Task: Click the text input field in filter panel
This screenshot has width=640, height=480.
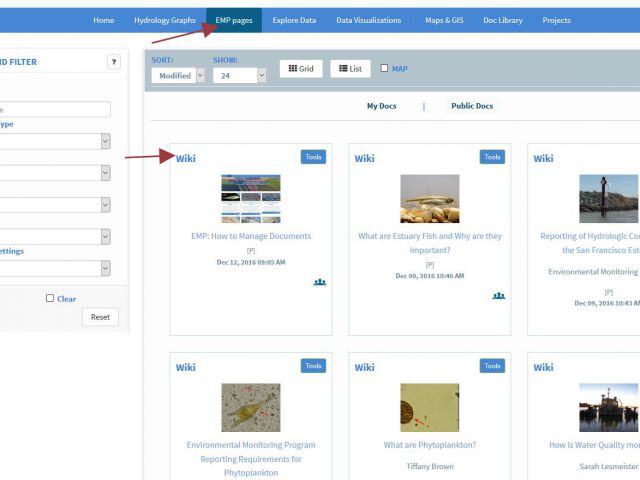Action: tap(53, 109)
